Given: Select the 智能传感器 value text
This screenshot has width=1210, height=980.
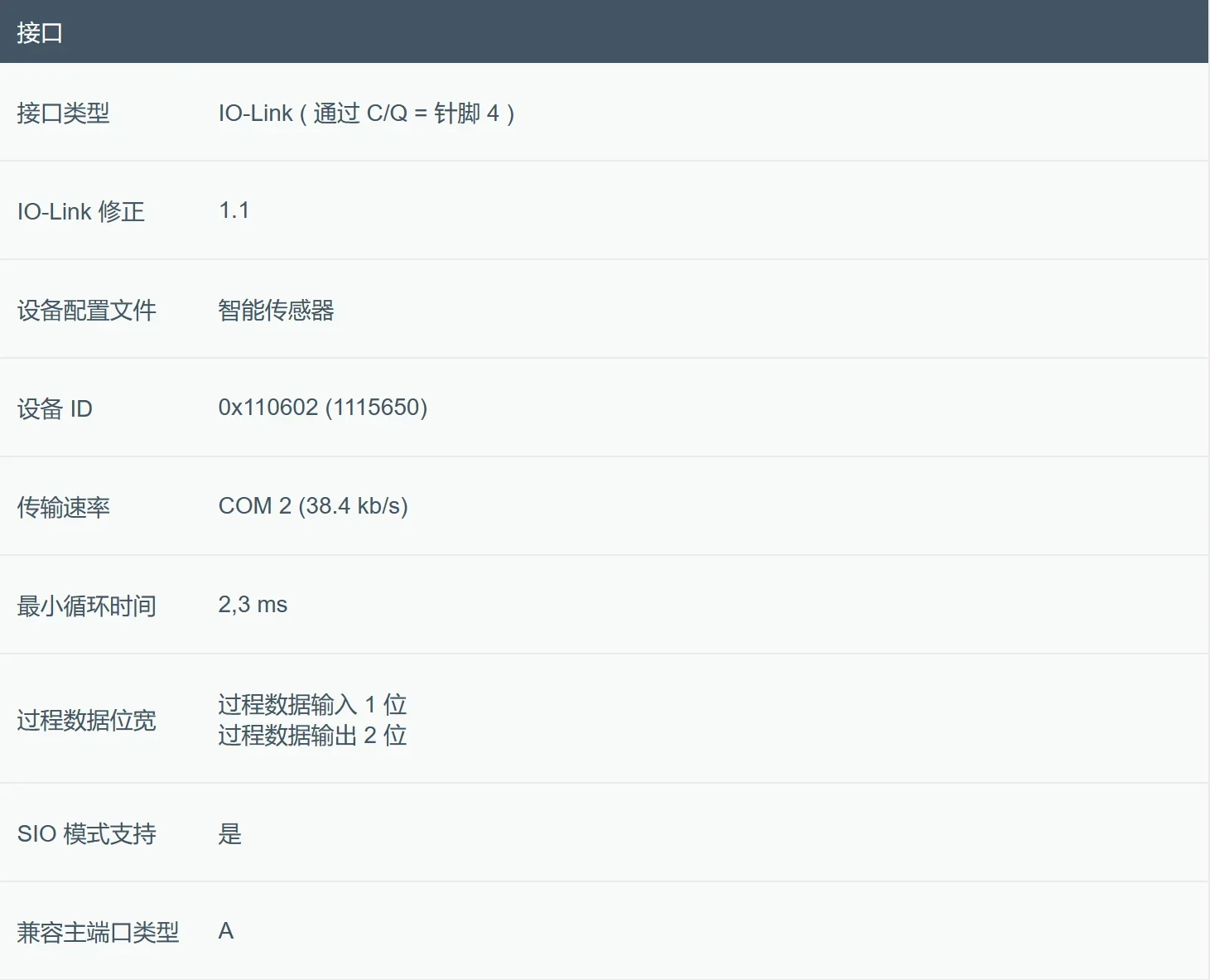Looking at the screenshot, I should click(x=276, y=310).
